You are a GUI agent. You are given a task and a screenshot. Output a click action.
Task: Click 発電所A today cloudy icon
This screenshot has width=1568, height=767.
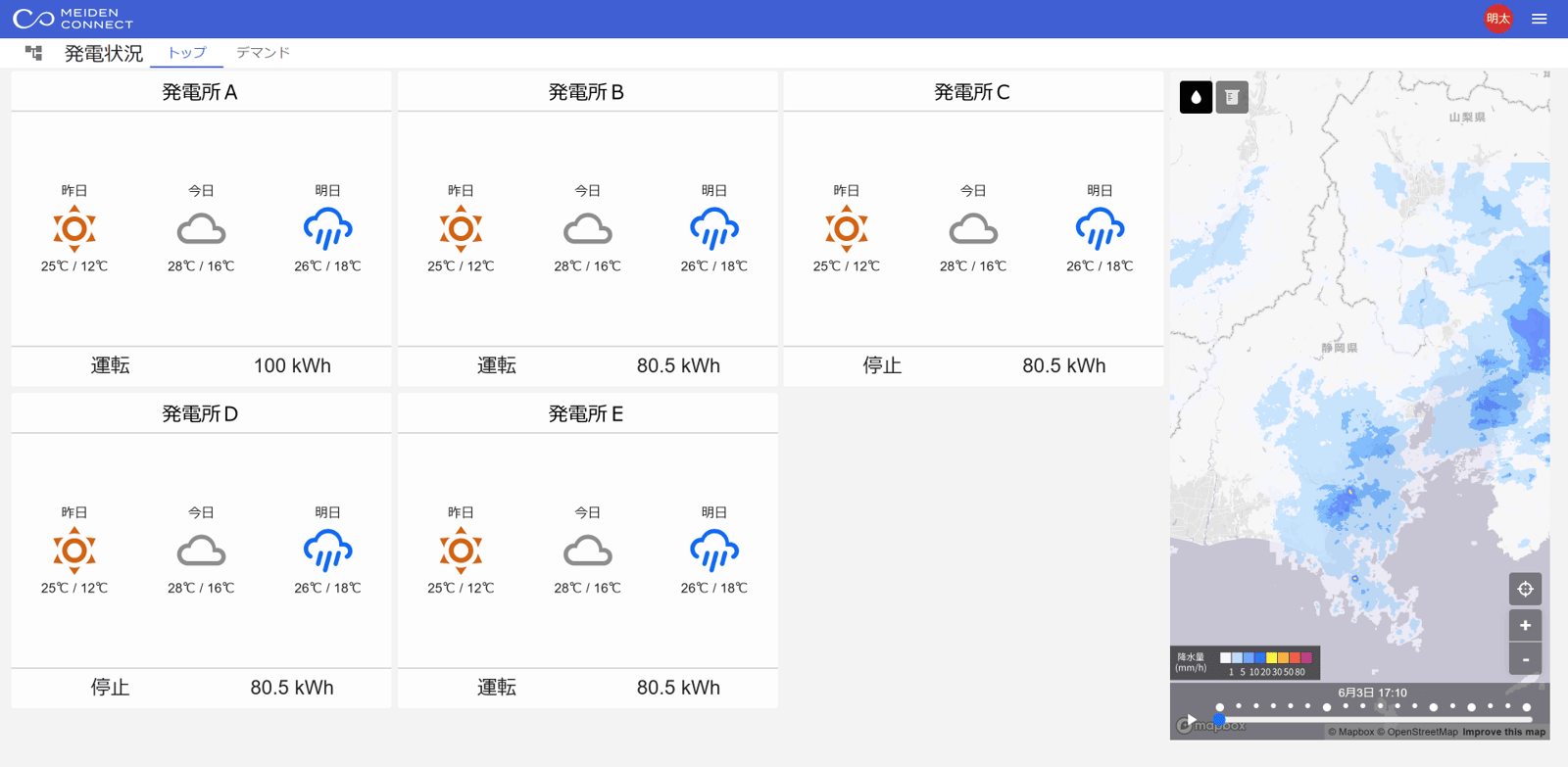click(x=201, y=230)
